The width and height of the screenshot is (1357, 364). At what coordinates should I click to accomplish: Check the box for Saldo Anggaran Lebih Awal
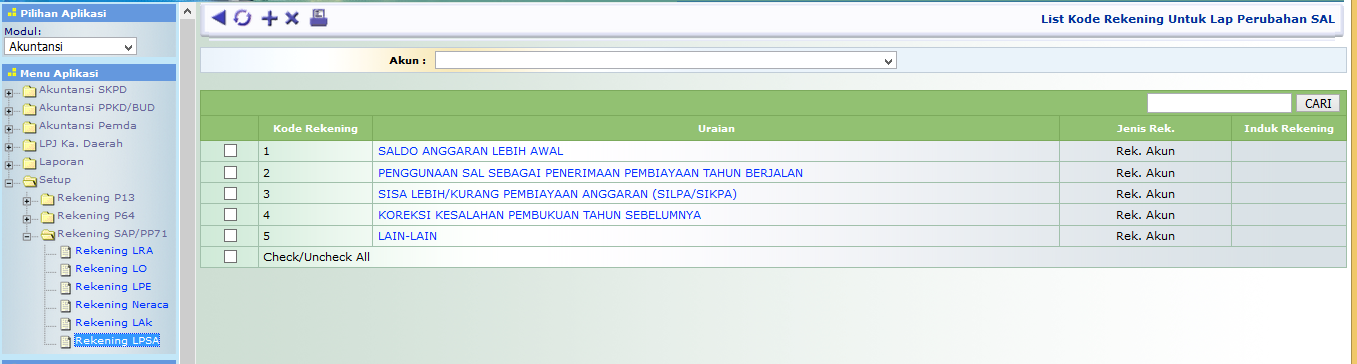click(x=230, y=151)
